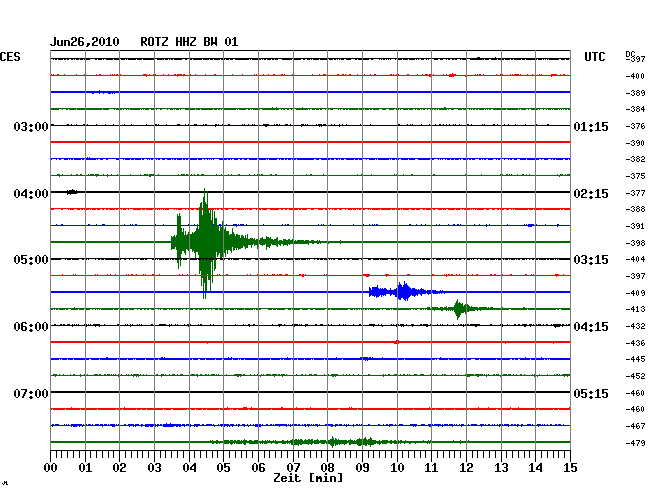Click the DC offset value -390
Screen dimensions: 650x494
[635, 143]
